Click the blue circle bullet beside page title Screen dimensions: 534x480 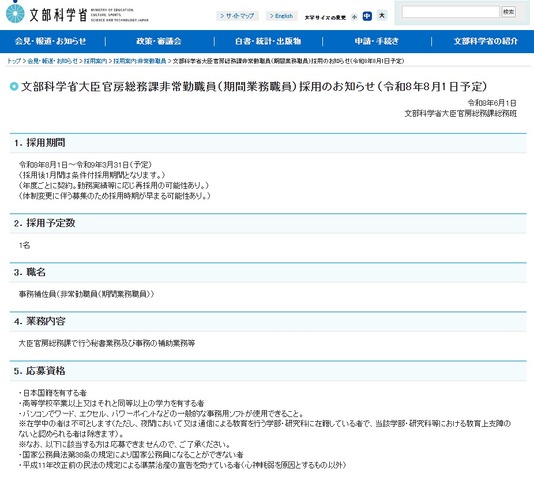point(14,87)
